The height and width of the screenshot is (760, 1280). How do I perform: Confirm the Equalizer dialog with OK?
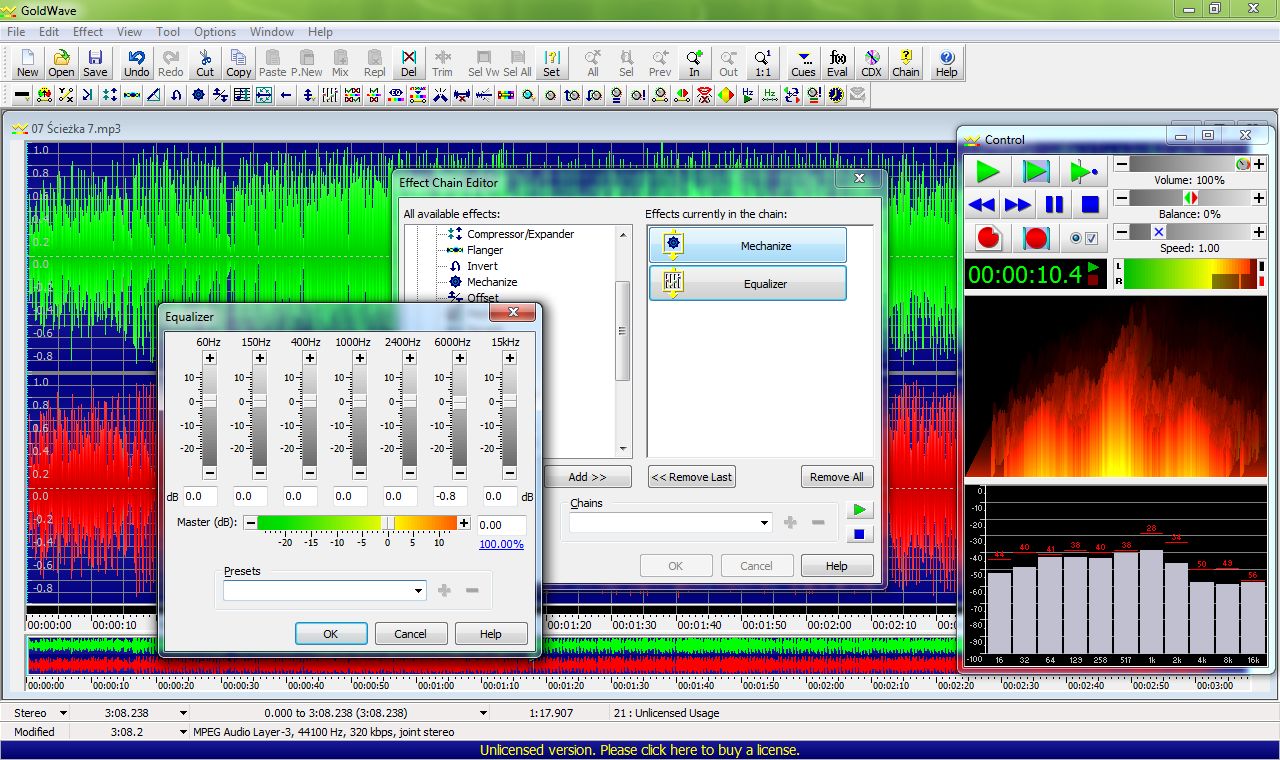point(331,634)
